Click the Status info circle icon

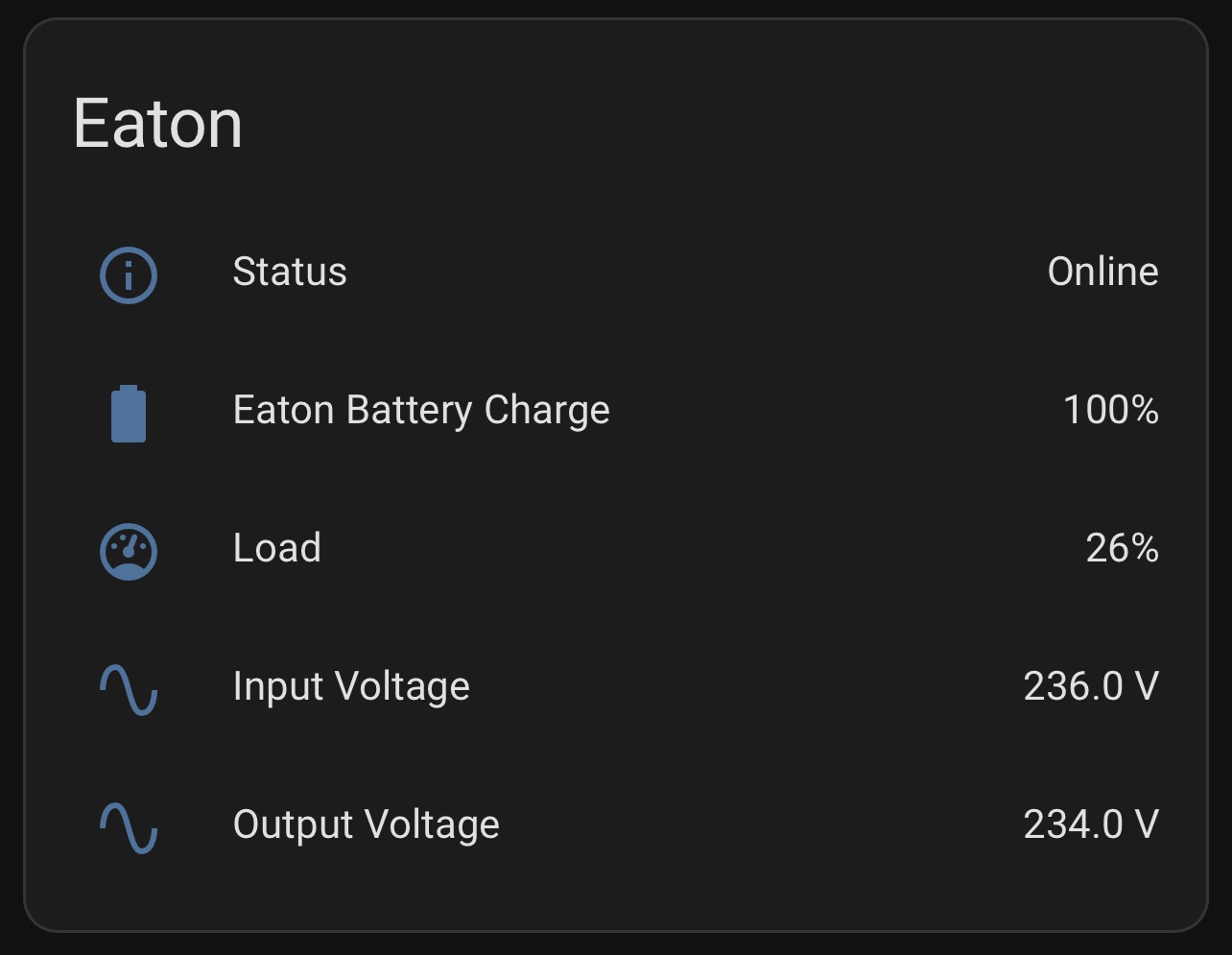[x=129, y=275]
